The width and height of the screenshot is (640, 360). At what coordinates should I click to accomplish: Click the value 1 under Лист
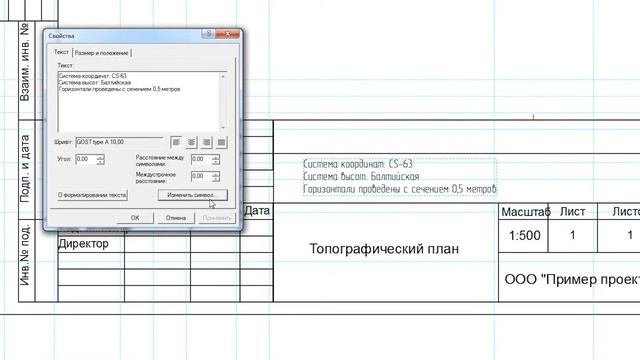click(x=573, y=235)
